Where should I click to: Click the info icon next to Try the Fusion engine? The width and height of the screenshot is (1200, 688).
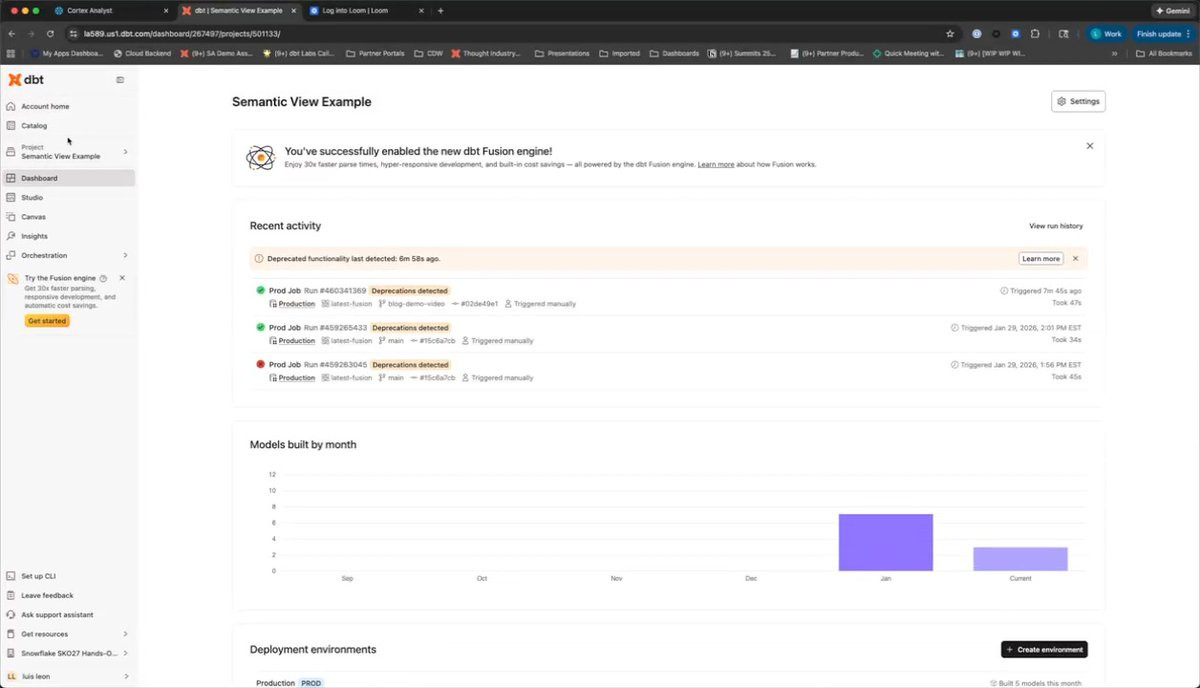click(103, 278)
